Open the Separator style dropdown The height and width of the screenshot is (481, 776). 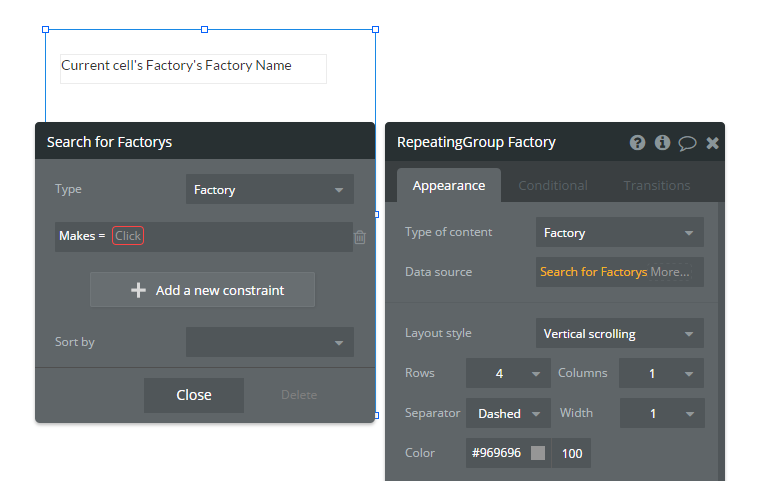[510, 413]
